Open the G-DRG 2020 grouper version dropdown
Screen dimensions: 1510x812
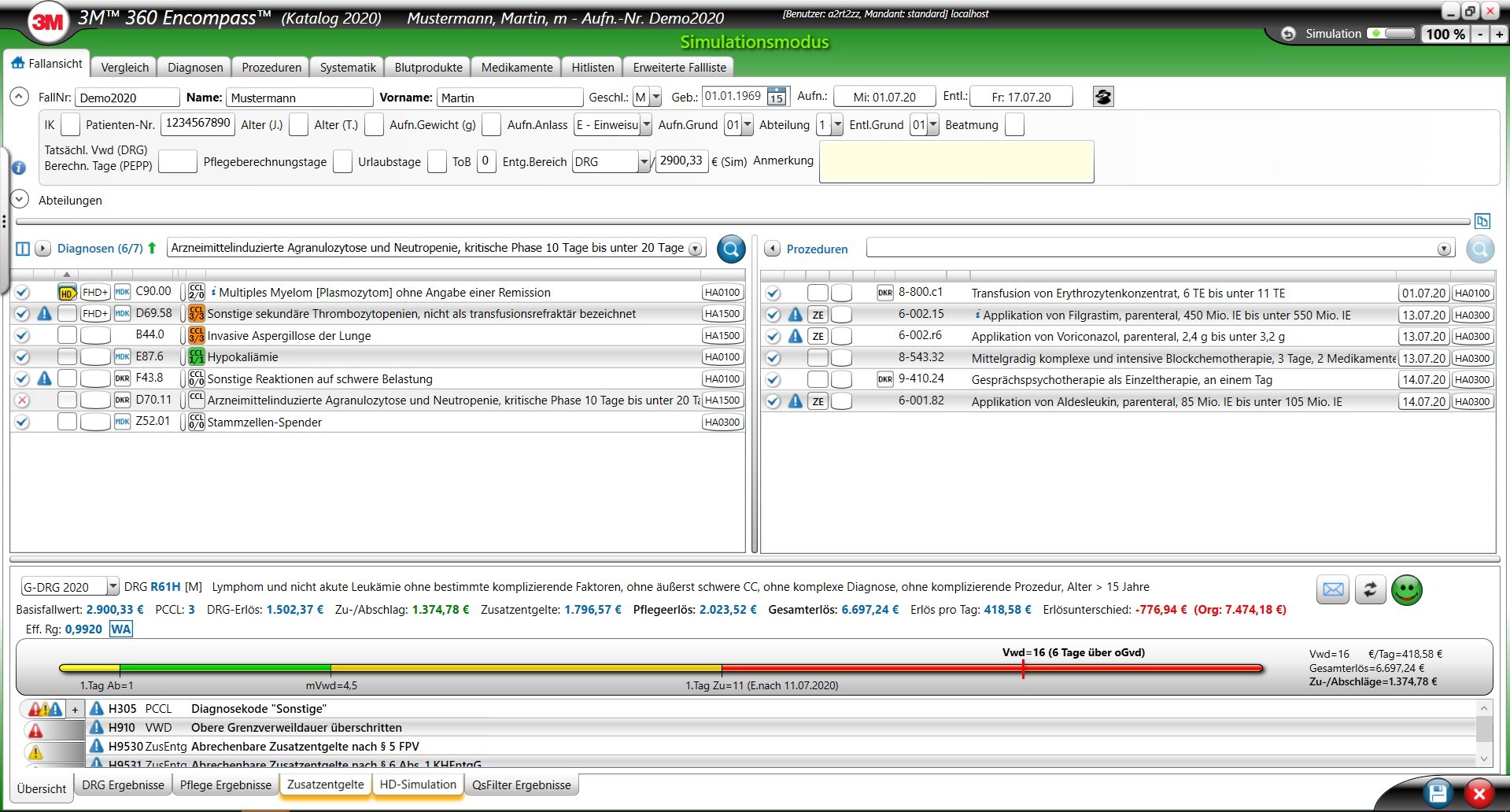coord(112,587)
